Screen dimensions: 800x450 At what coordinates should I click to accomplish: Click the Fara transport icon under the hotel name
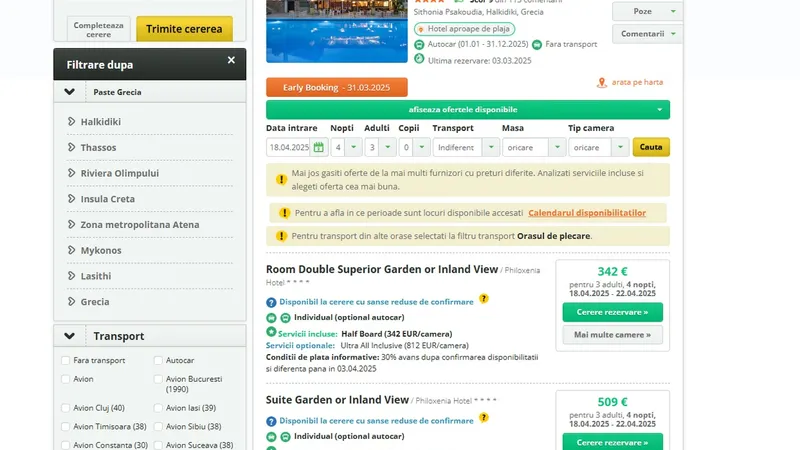coord(537,45)
